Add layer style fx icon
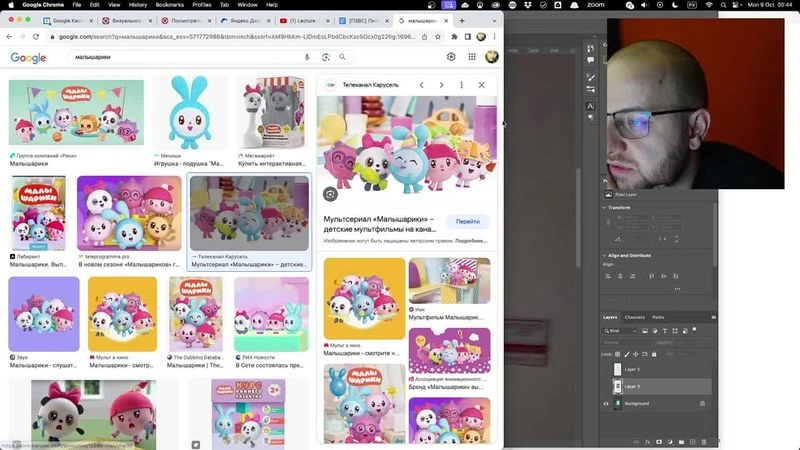 (647, 442)
